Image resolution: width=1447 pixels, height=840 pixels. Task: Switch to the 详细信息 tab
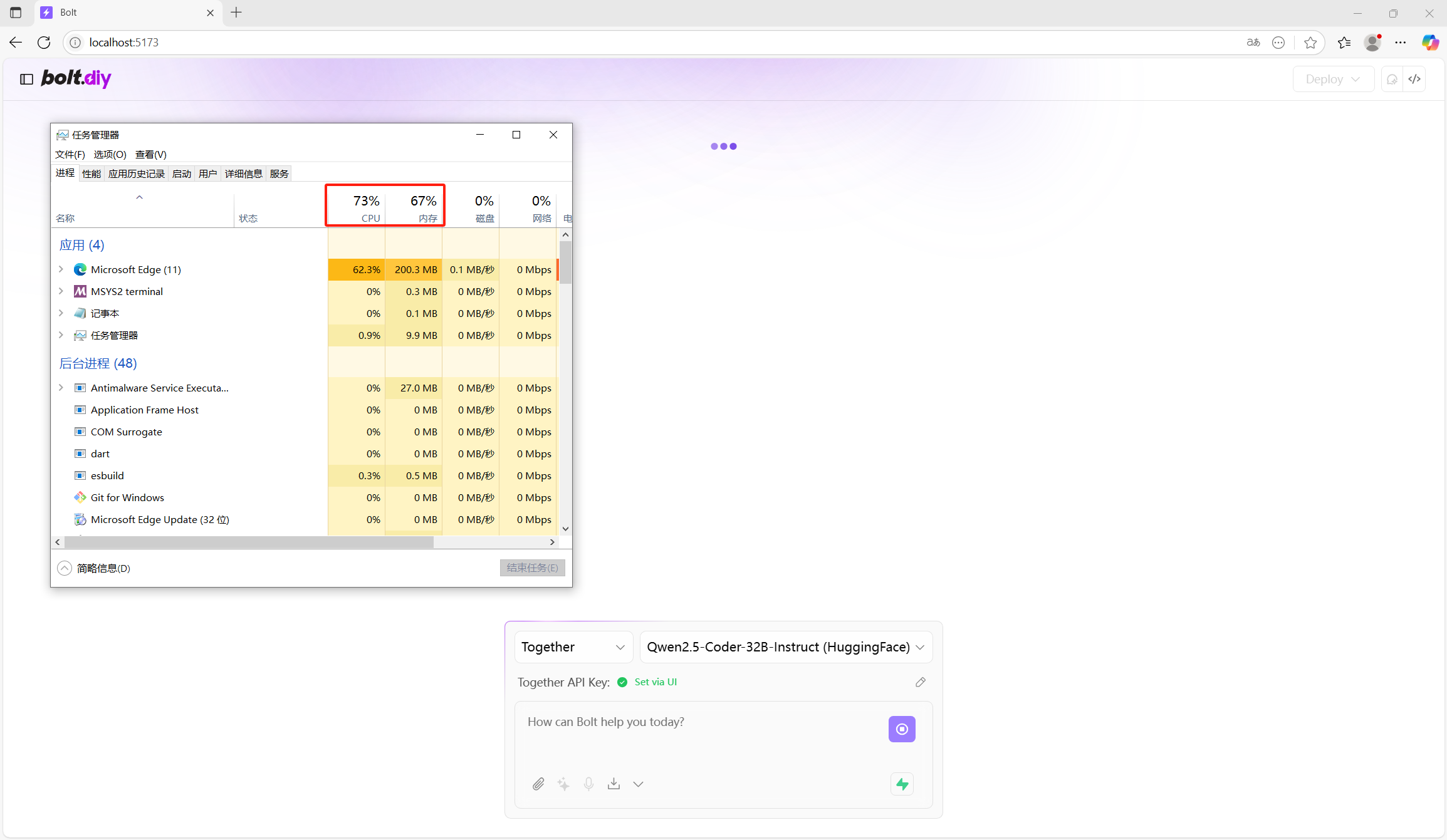244,174
